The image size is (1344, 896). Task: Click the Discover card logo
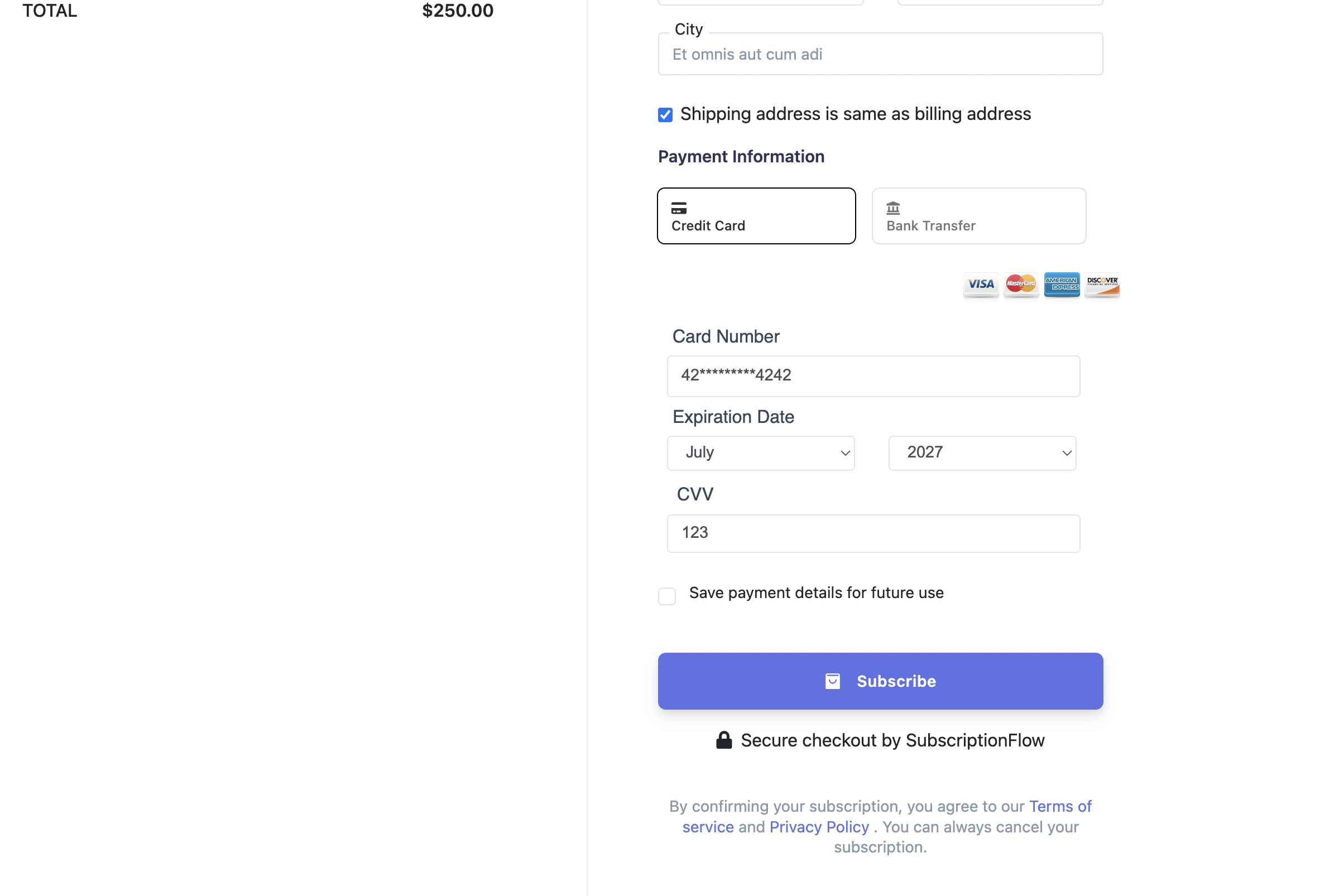click(x=1102, y=284)
